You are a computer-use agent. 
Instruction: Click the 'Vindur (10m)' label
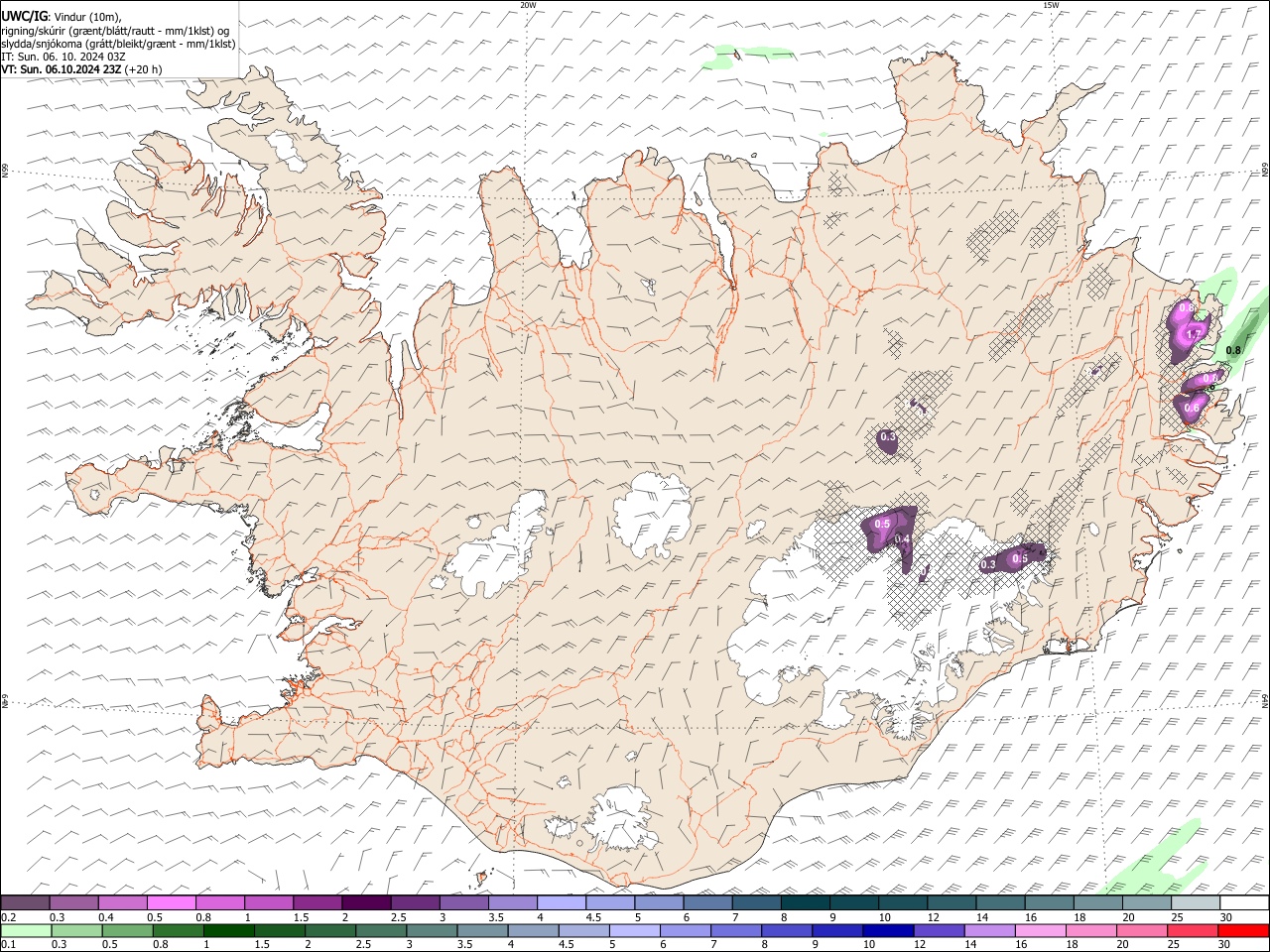(x=87, y=16)
